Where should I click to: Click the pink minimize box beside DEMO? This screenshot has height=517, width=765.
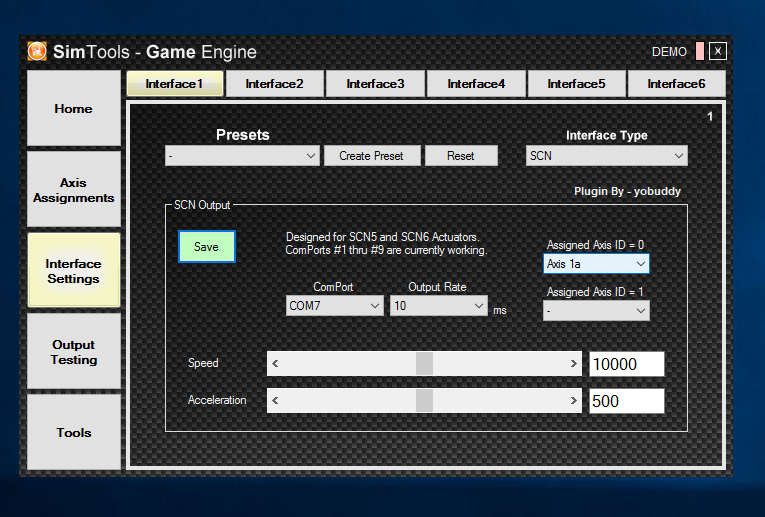pyautogui.click(x=700, y=51)
